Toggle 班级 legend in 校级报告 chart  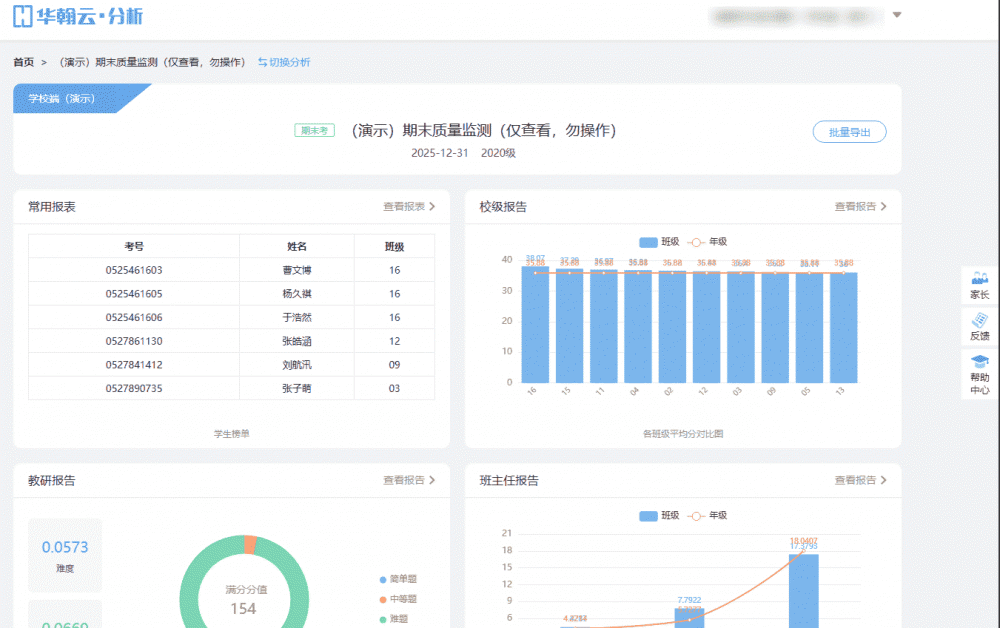pyautogui.click(x=659, y=242)
